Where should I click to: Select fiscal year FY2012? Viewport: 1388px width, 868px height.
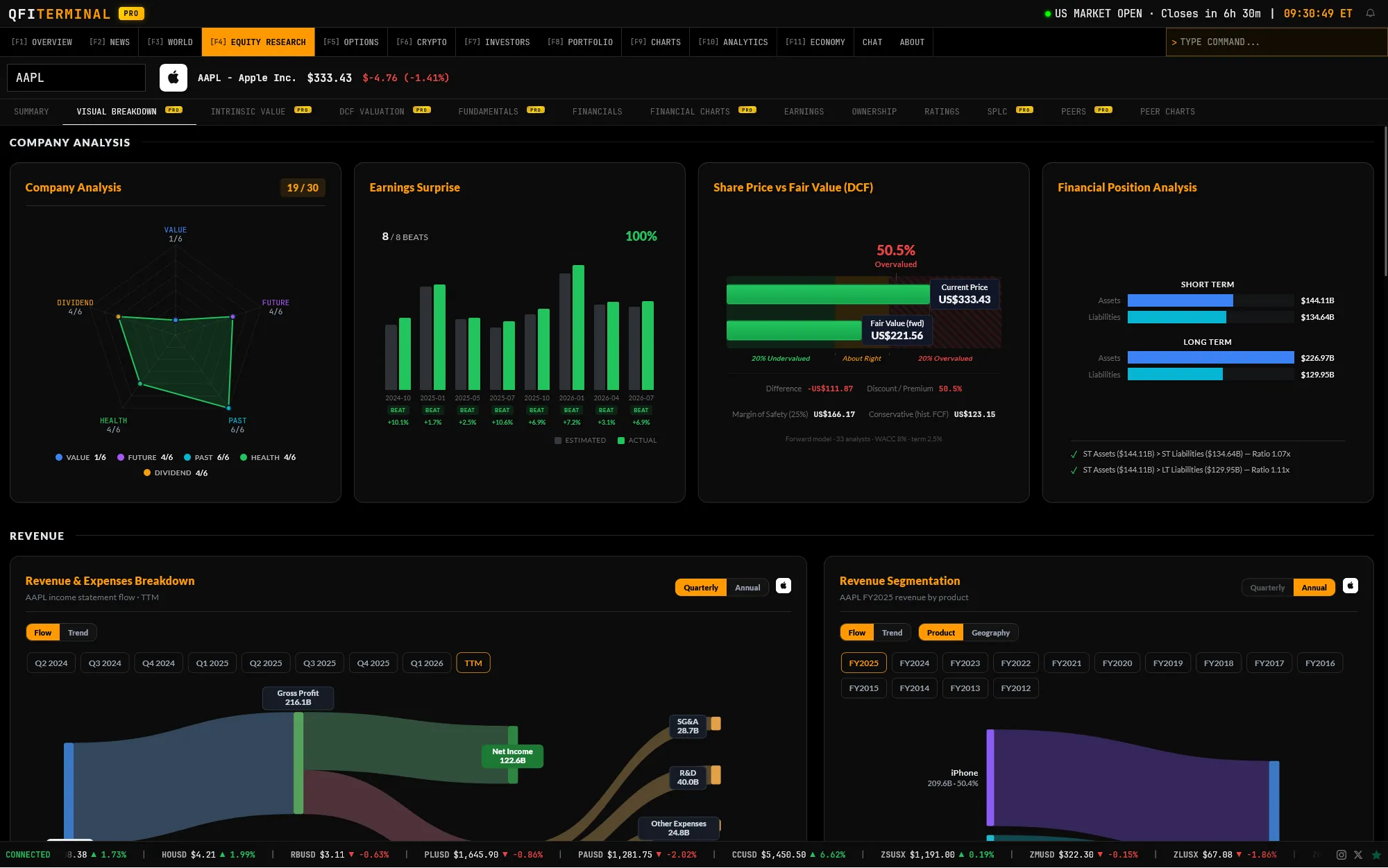(x=1015, y=688)
